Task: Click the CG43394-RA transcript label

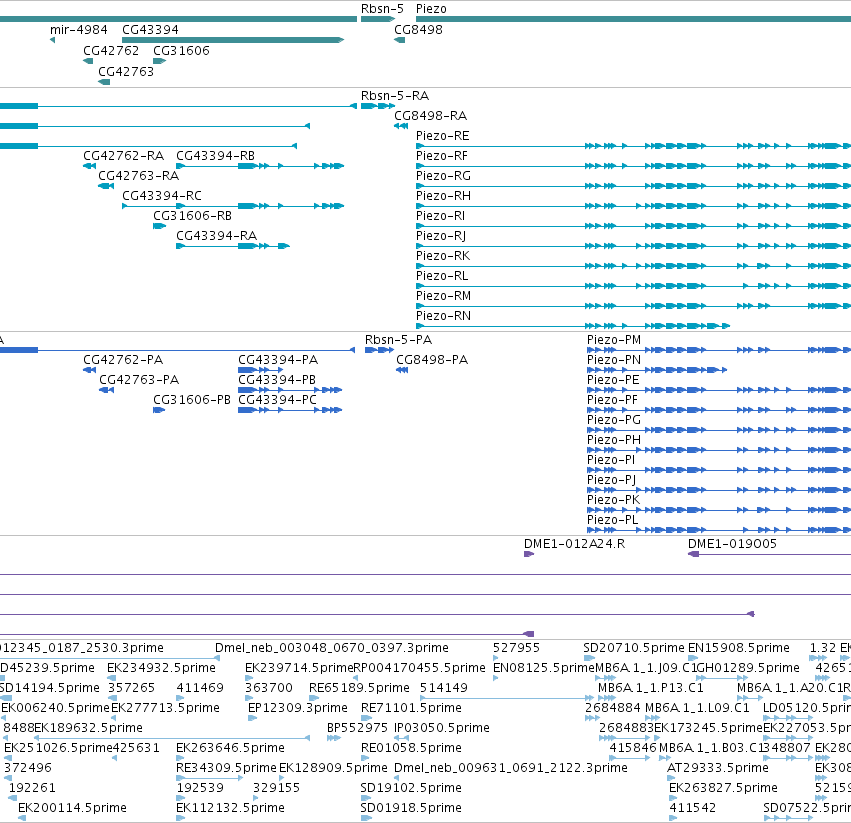Action: point(217,236)
